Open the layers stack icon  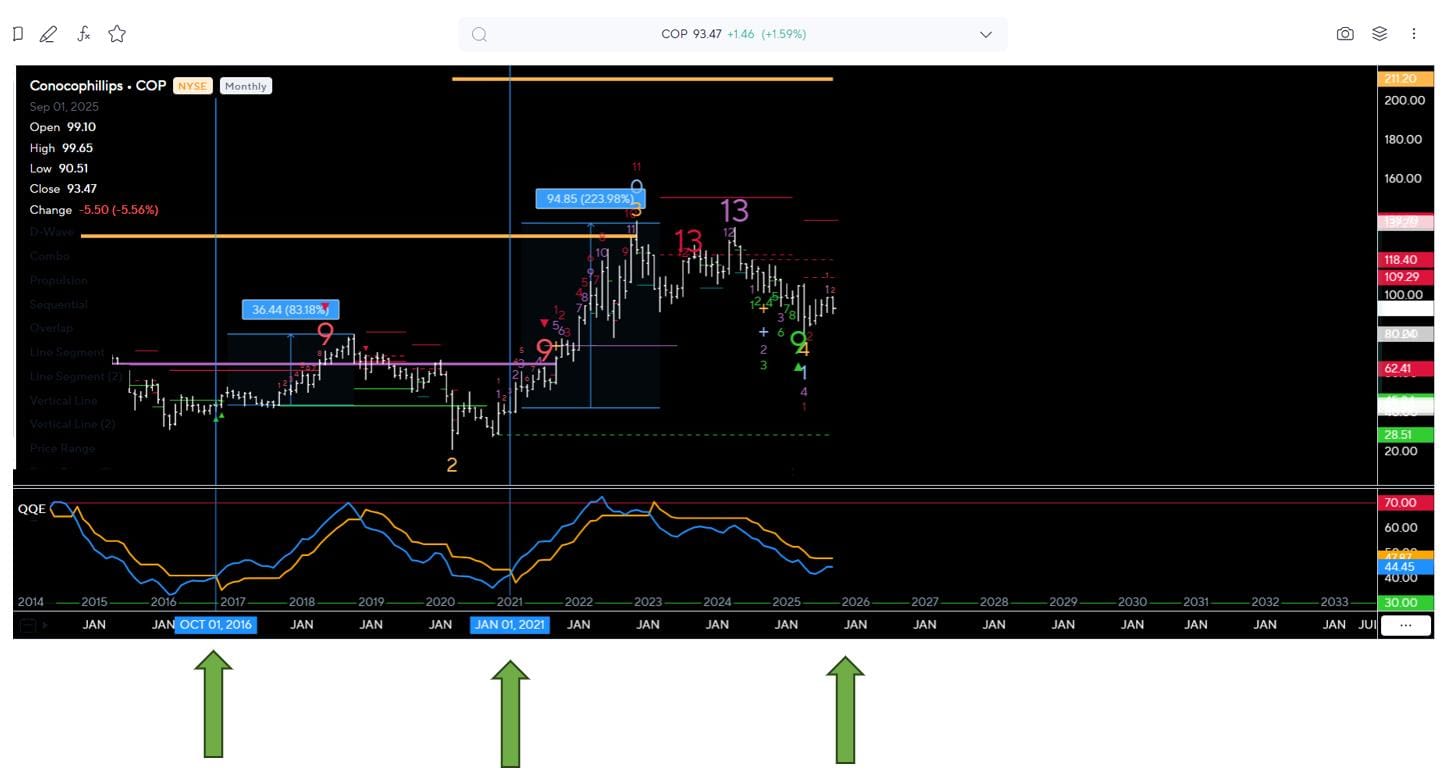tap(1380, 34)
